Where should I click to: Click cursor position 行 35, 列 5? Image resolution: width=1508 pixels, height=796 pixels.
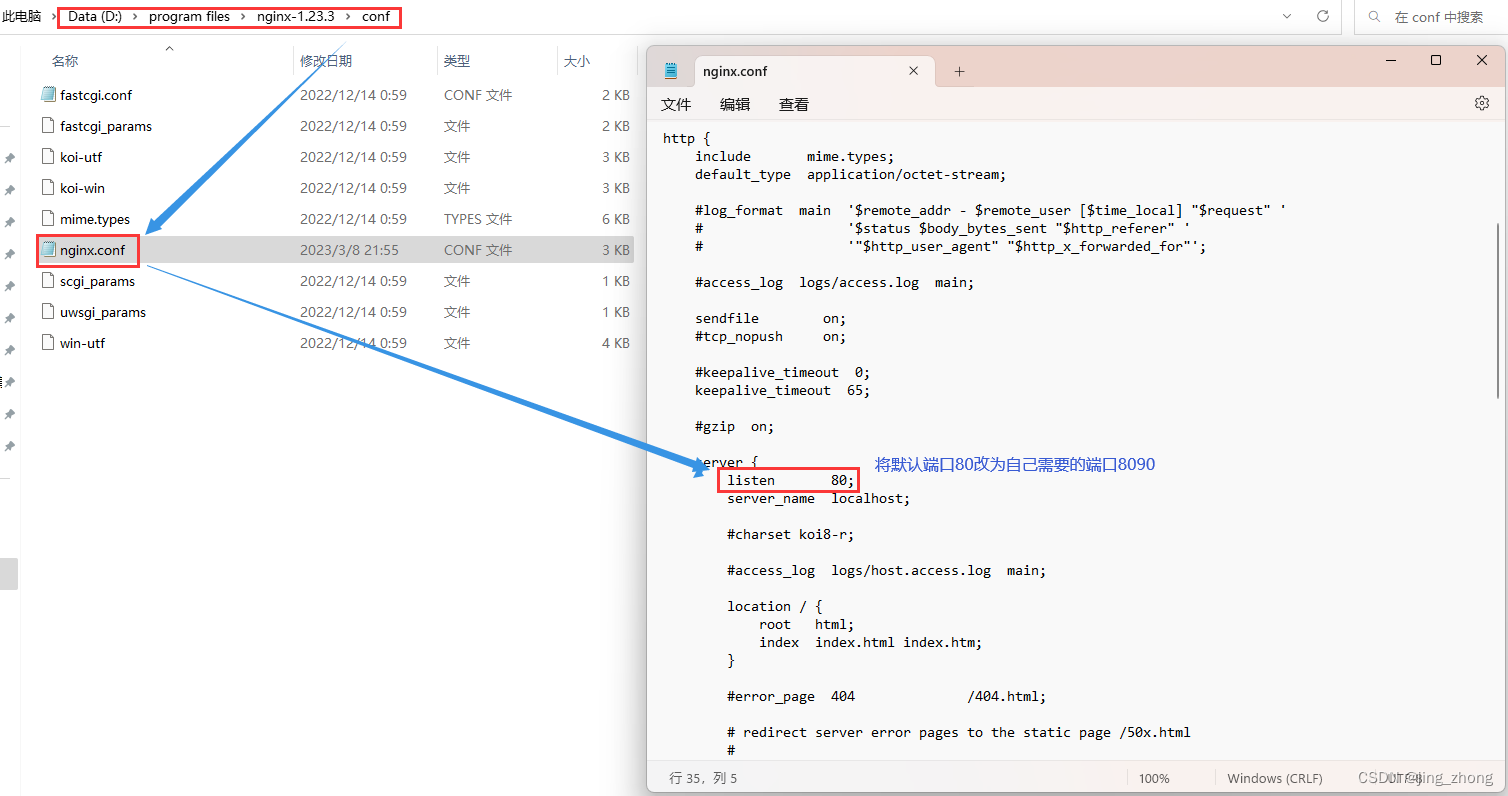[x=703, y=778]
